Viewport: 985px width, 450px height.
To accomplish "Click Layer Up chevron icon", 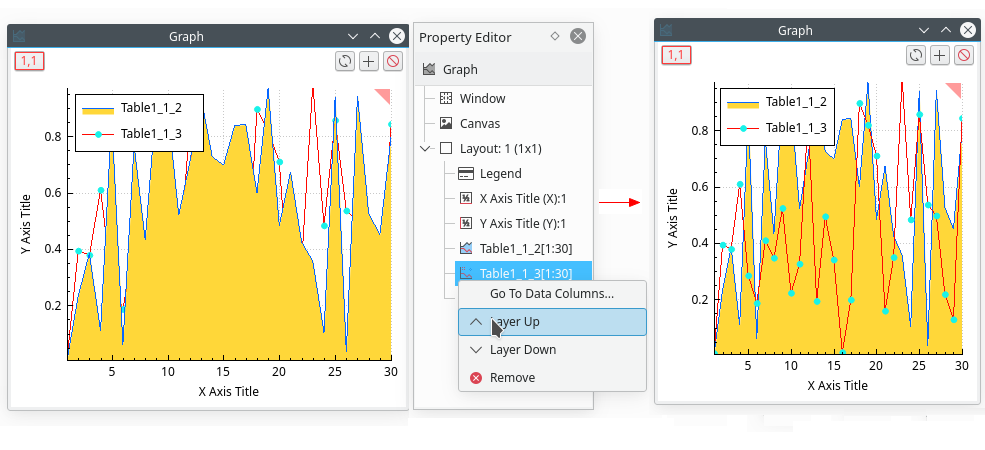I will click(x=476, y=321).
